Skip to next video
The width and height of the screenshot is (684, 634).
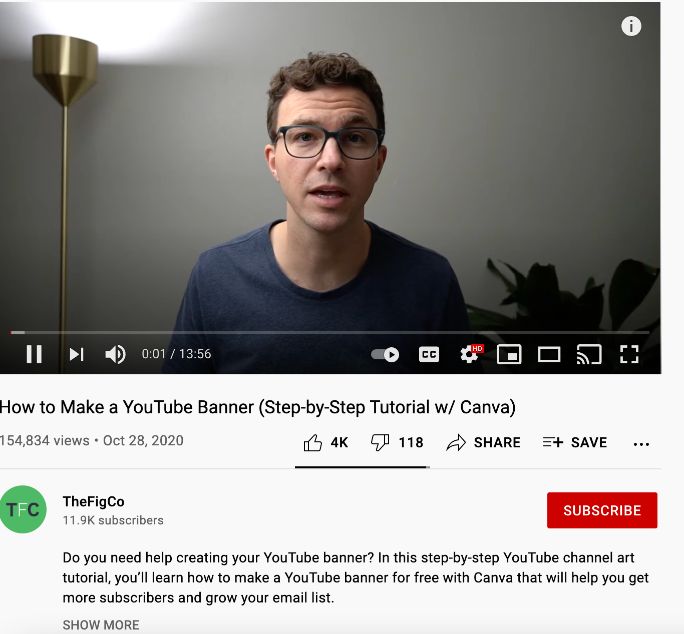tap(76, 354)
